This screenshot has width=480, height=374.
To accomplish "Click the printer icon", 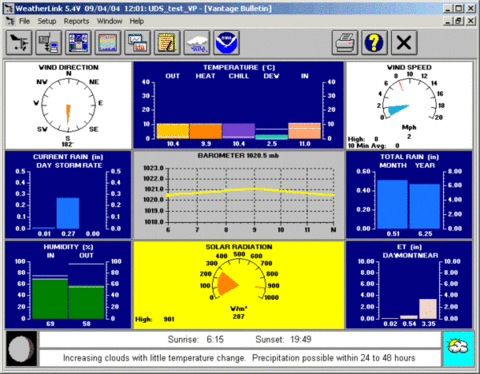I will (345, 42).
